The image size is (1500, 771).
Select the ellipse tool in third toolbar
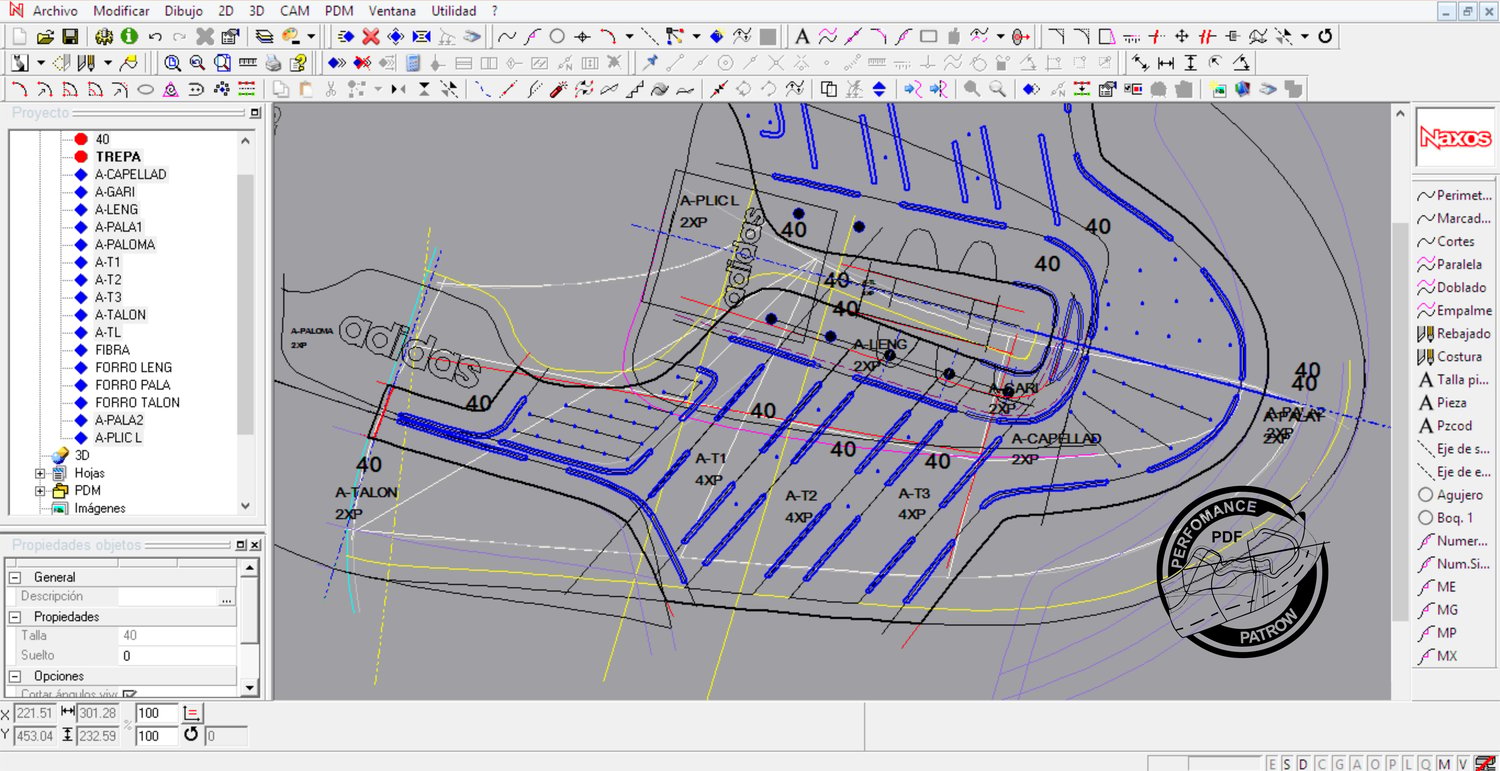point(145,89)
